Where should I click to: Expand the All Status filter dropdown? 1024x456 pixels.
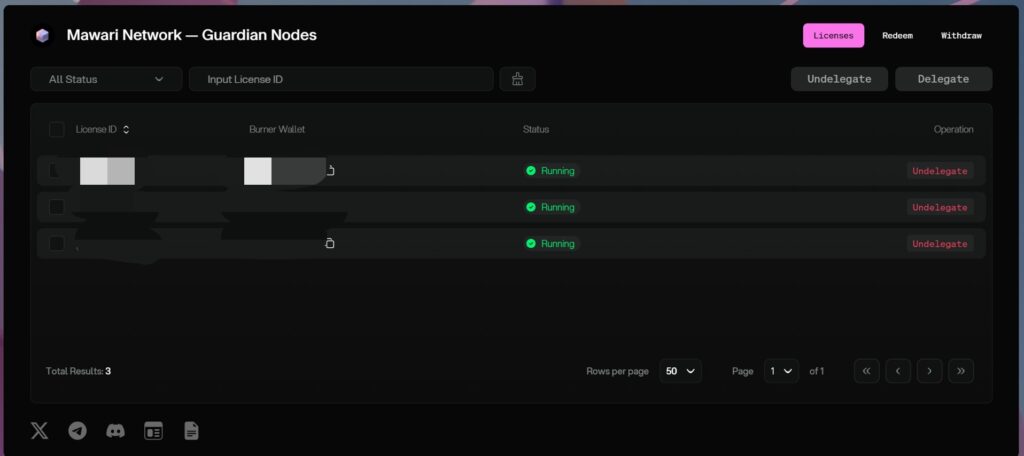pyautogui.click(x=106, y=79)
